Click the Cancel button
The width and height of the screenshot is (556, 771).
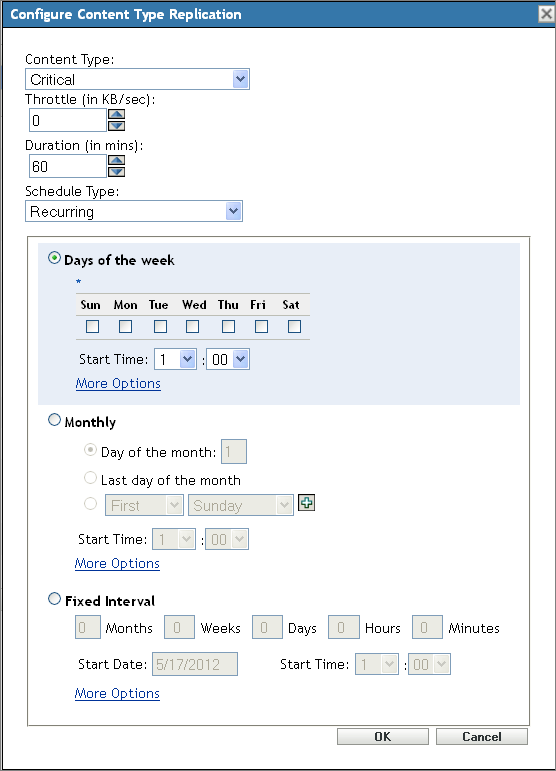tap(482, 737)
